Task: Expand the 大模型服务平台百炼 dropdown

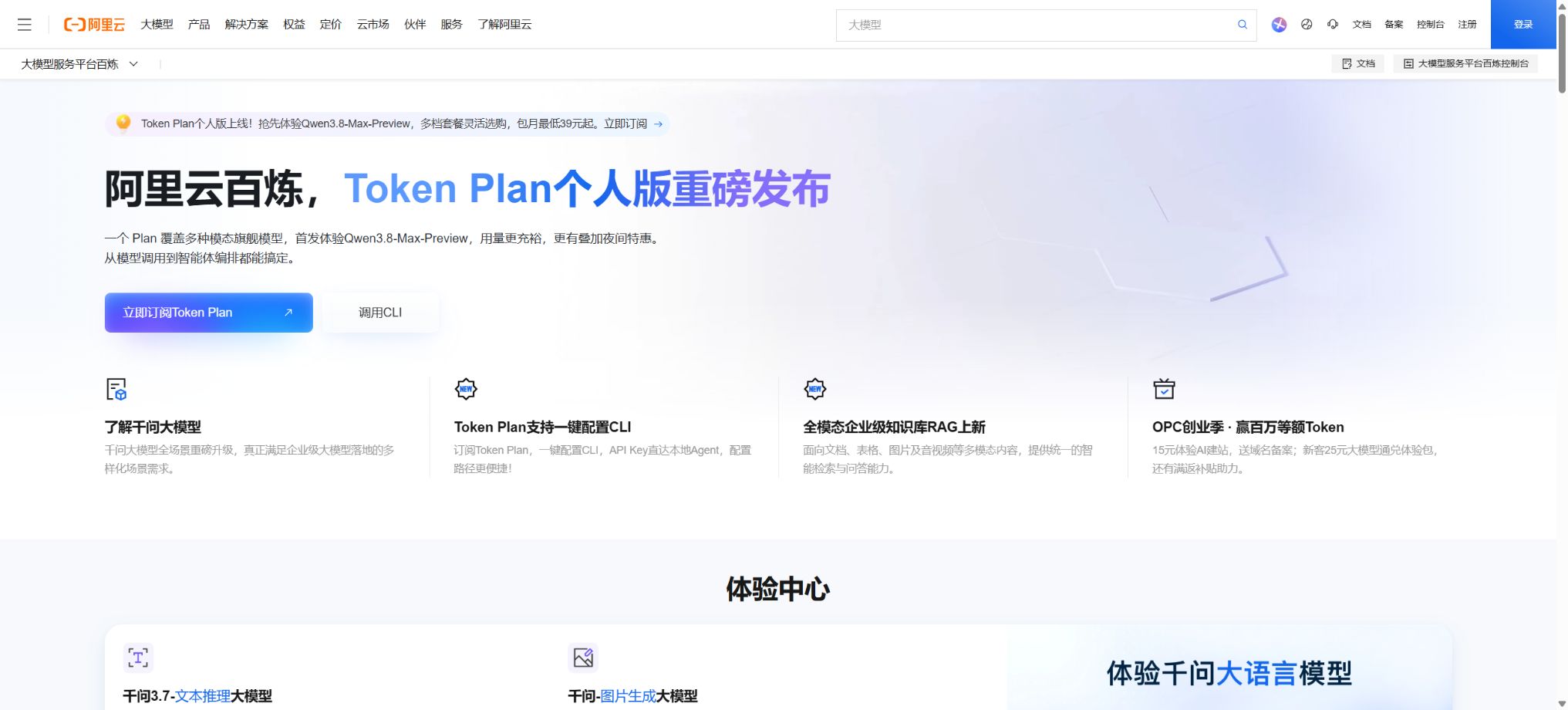Action: (x=79, y=64)
